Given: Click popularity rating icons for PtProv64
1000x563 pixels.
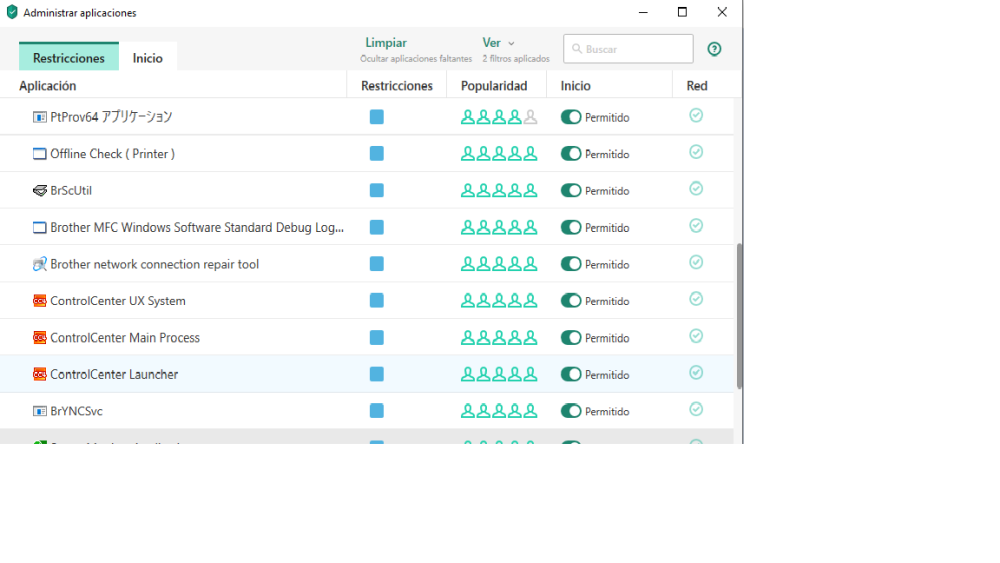Looking at the screenshot, I should [x=499, y=117].
